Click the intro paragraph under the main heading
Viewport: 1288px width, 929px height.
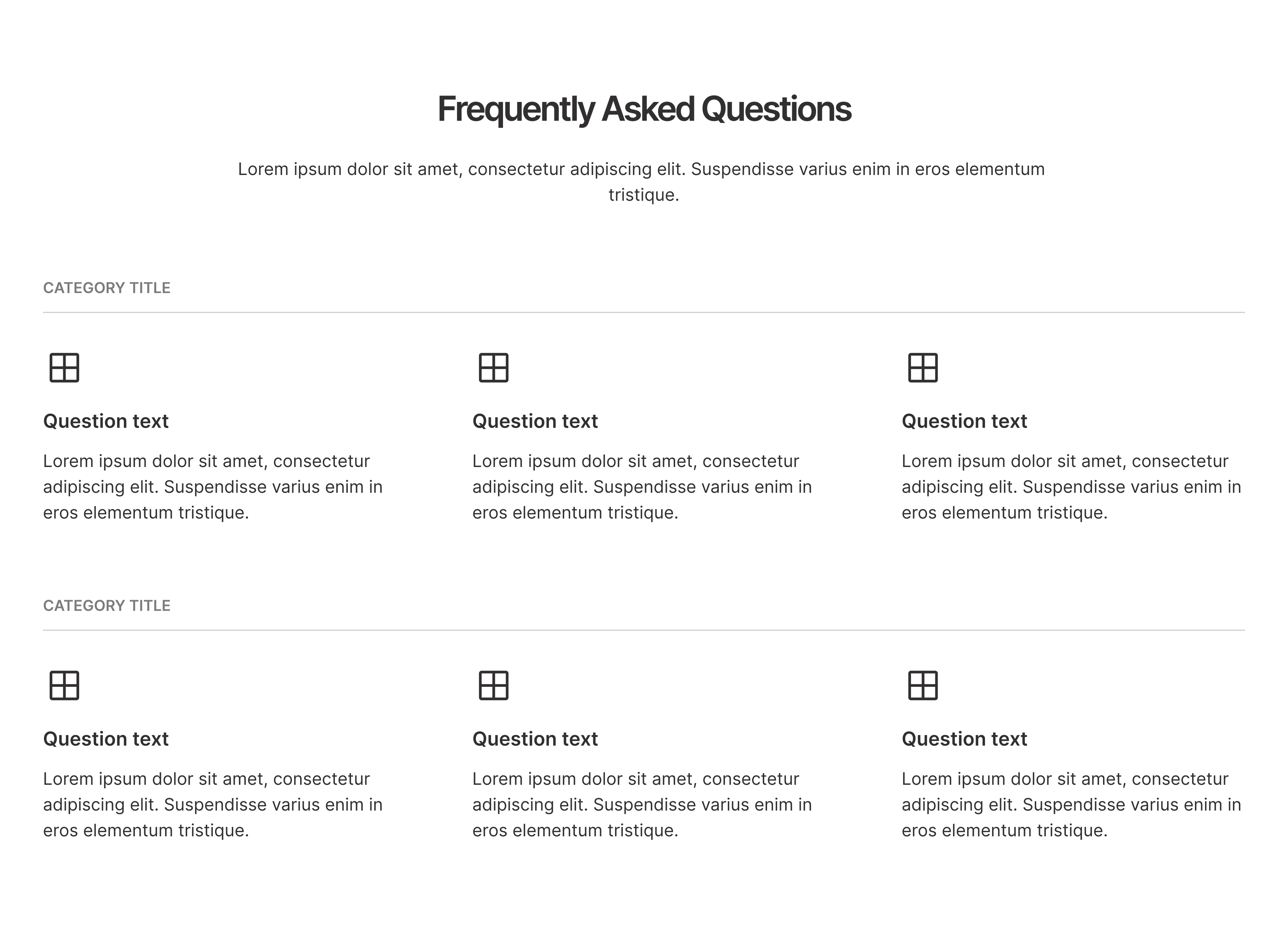pyautogui.click(x=641, y=182)
